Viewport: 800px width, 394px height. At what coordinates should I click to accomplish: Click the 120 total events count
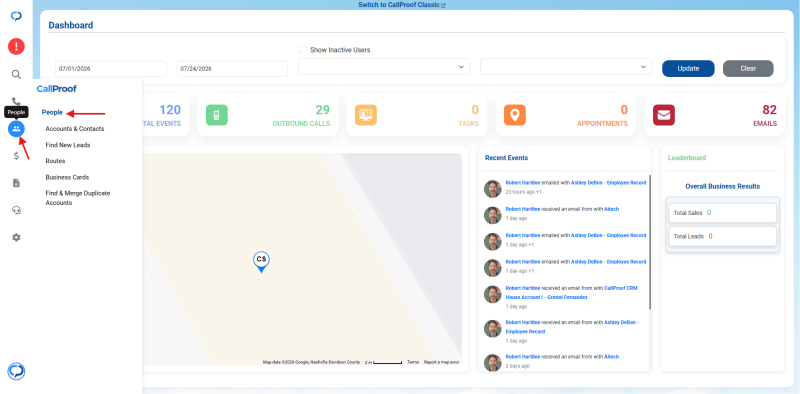(x=170, y=110)
